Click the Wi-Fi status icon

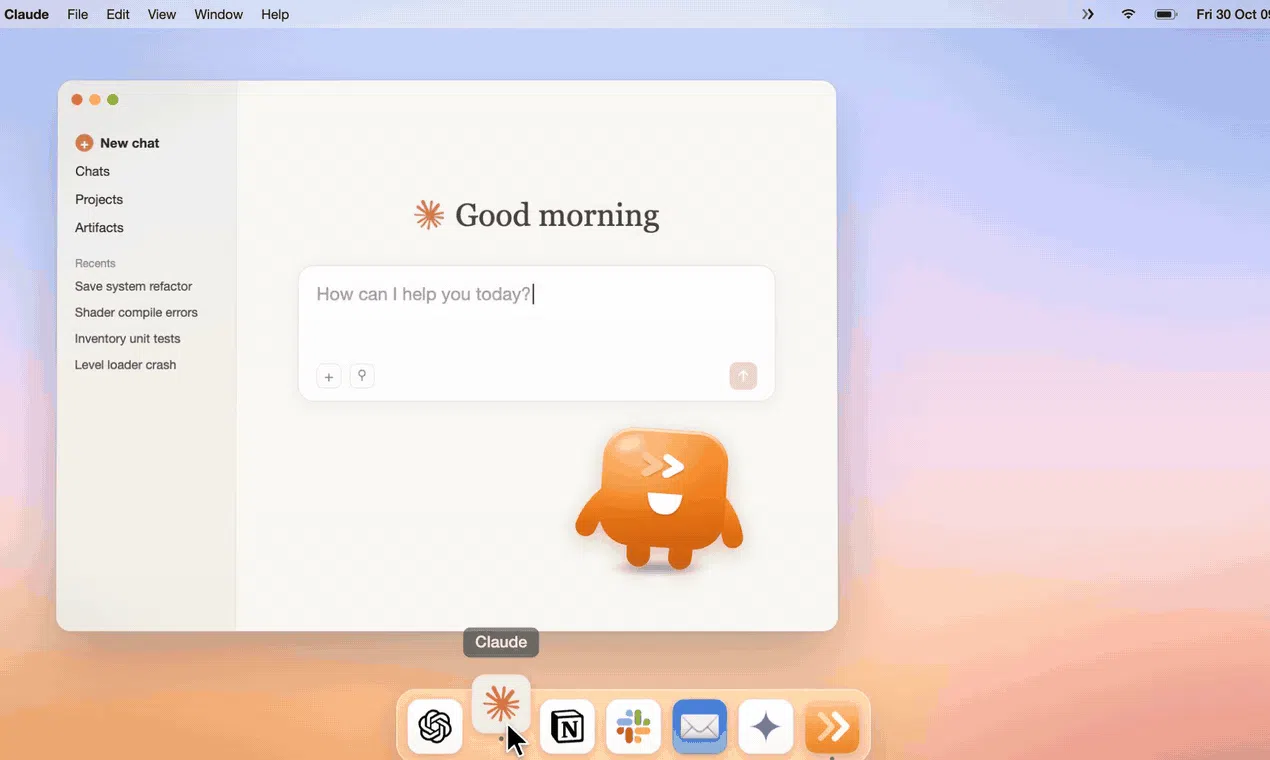pyautogui.click(x=1128, y=14)
